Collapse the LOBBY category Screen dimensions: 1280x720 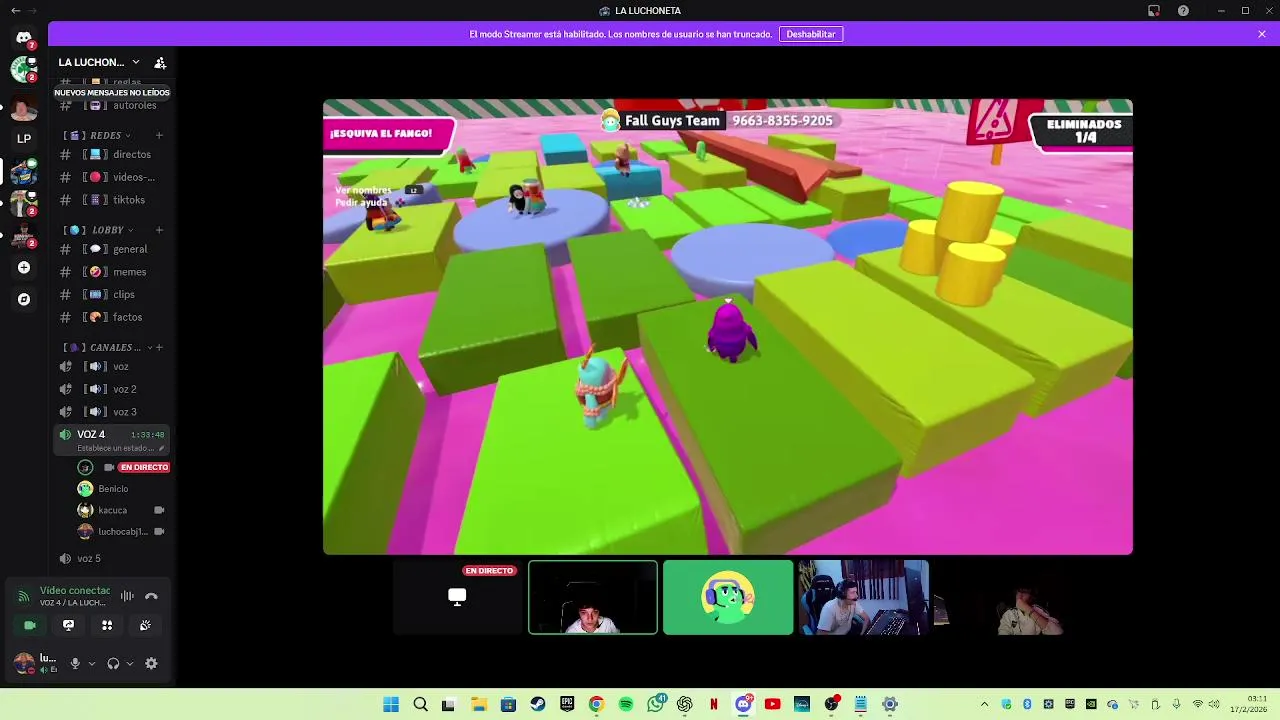(100, 230)
